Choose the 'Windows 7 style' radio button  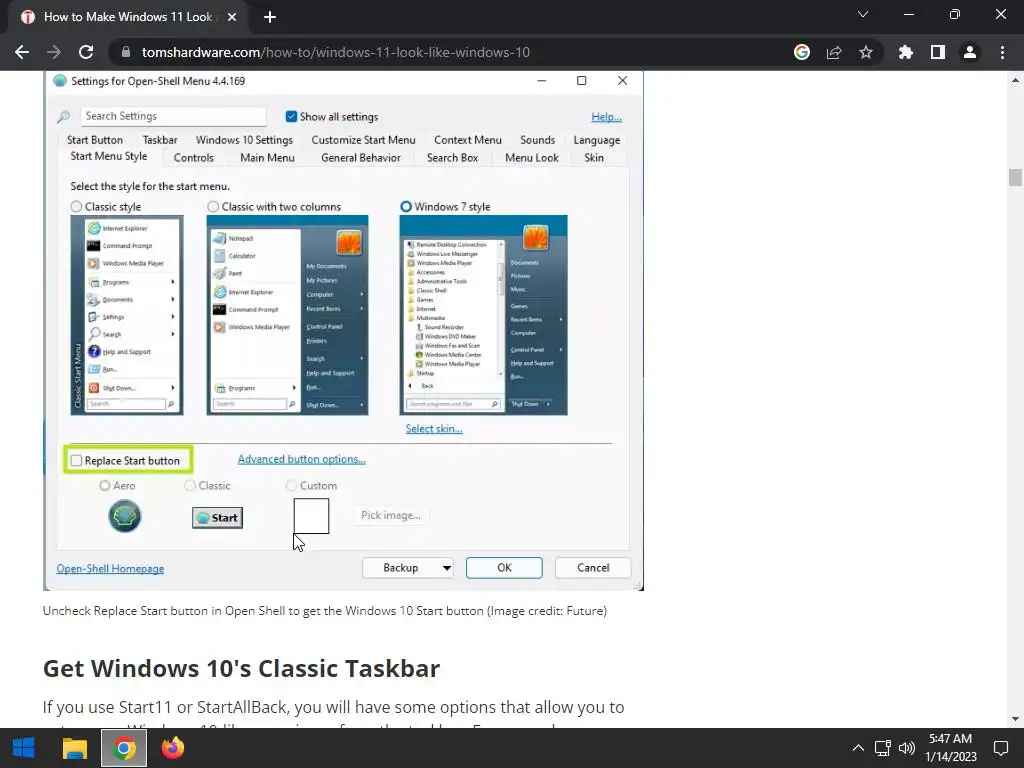tap(406, 206)
